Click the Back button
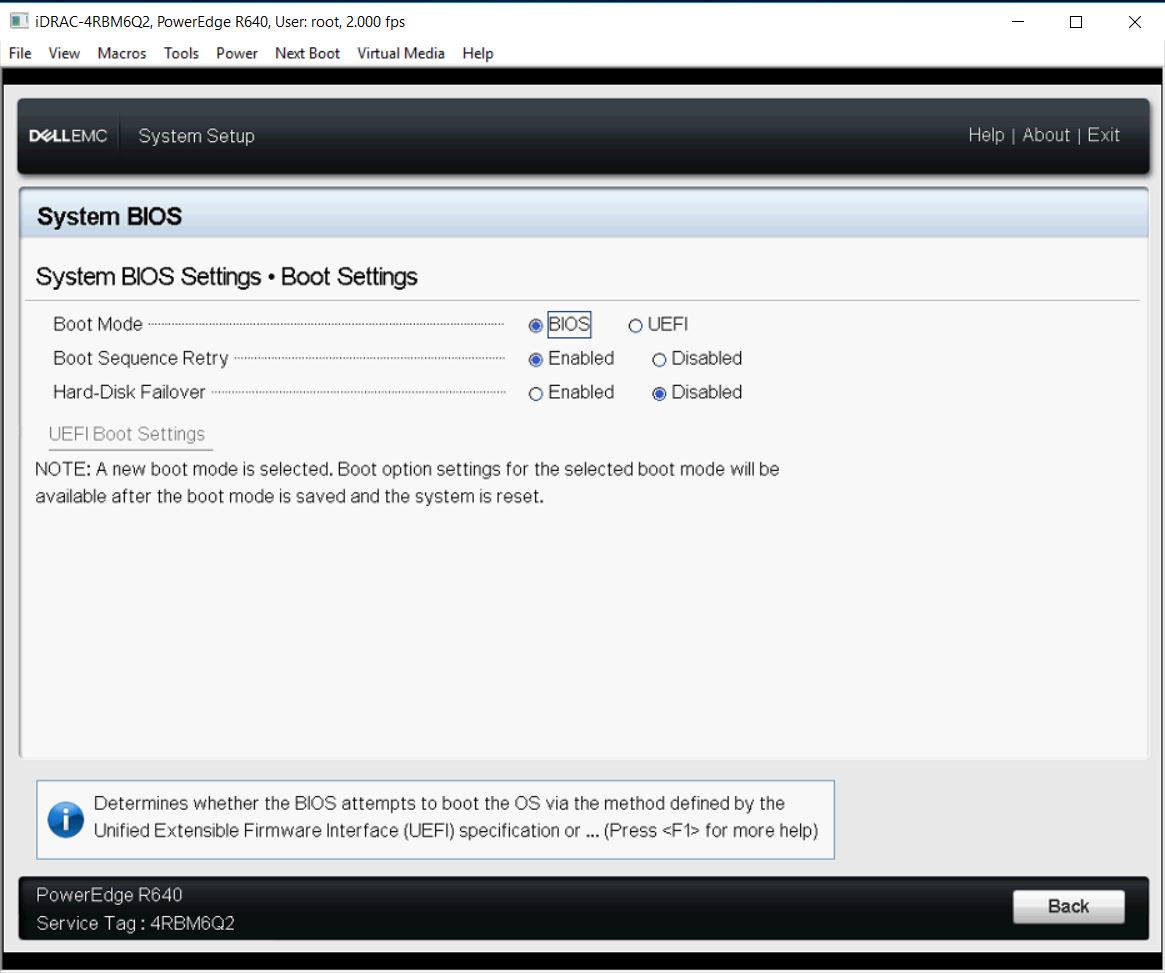1165x973 pixels. (1069, 907)
